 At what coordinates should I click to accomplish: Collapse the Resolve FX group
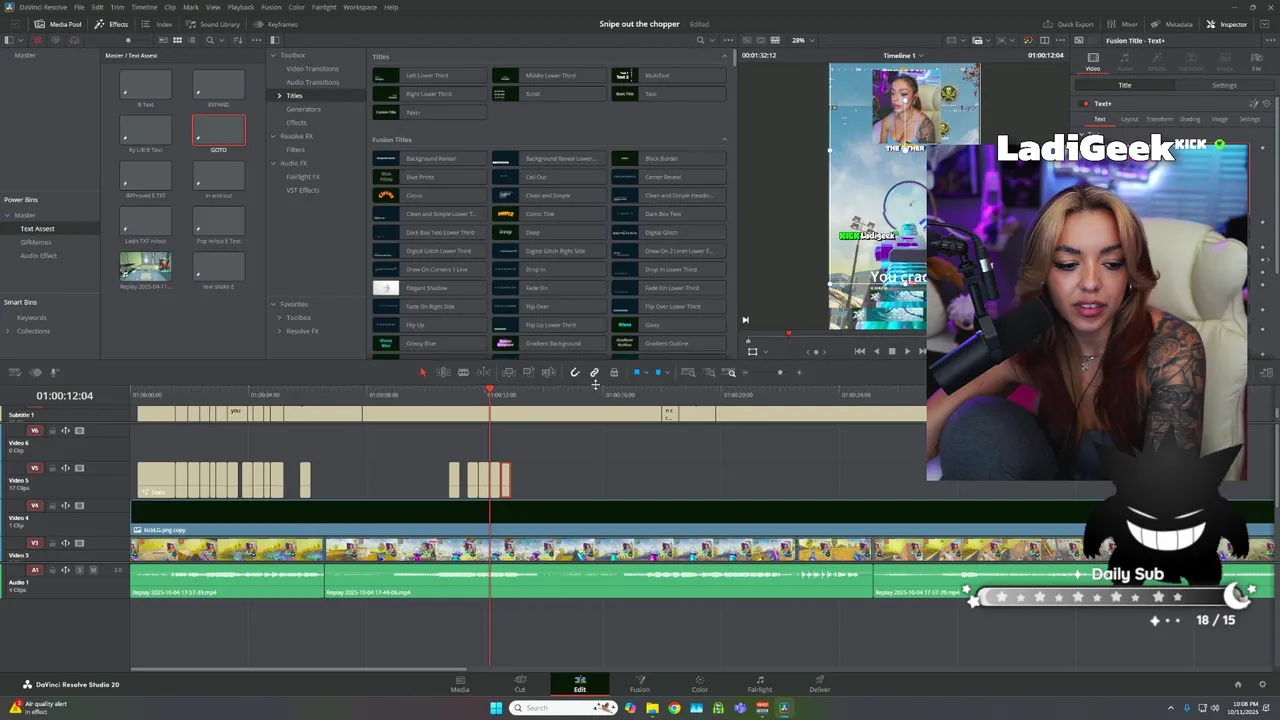tap(273, 136)
